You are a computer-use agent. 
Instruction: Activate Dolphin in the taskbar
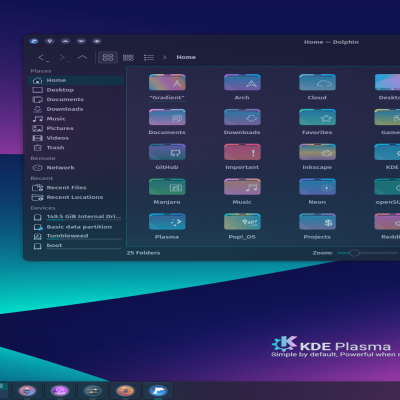coord(158,391)
